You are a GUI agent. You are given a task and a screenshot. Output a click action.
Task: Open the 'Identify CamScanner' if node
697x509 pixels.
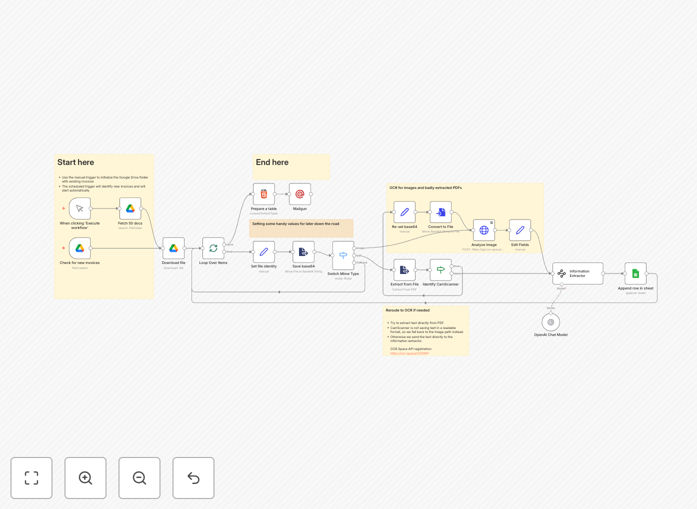(x=441, y=270)
